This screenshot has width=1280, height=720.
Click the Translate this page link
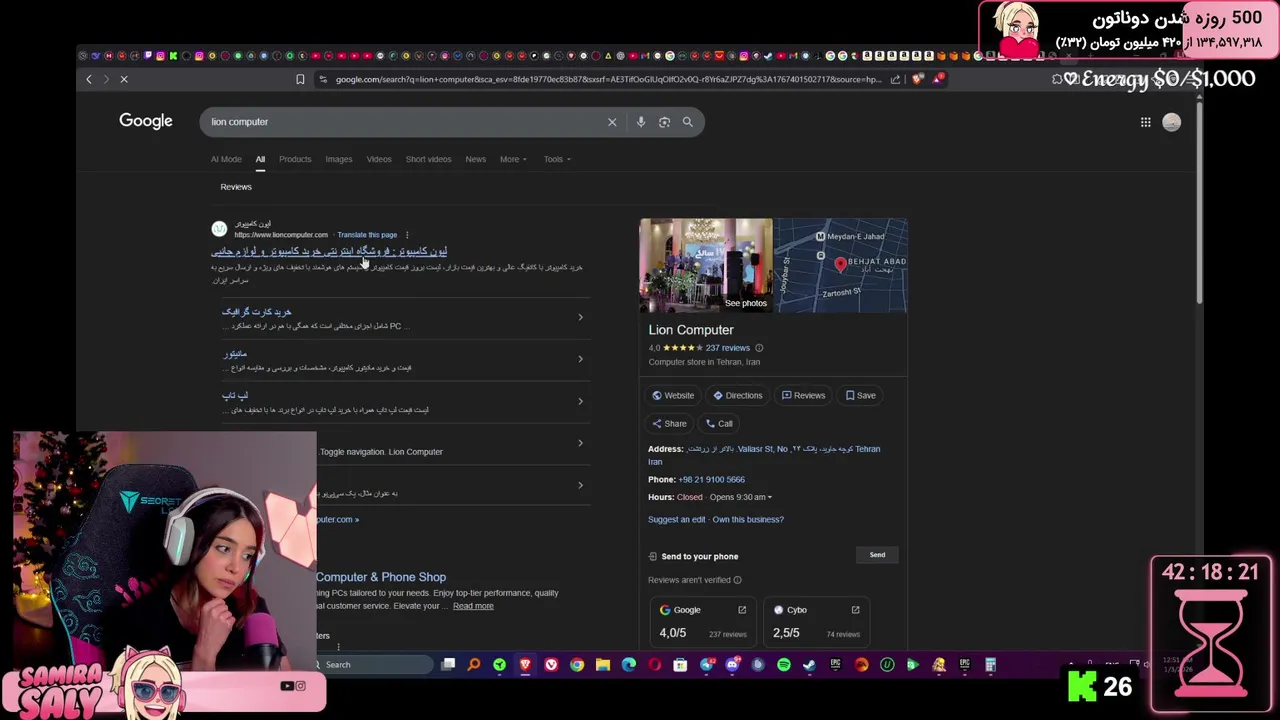[x=367, y=235]
